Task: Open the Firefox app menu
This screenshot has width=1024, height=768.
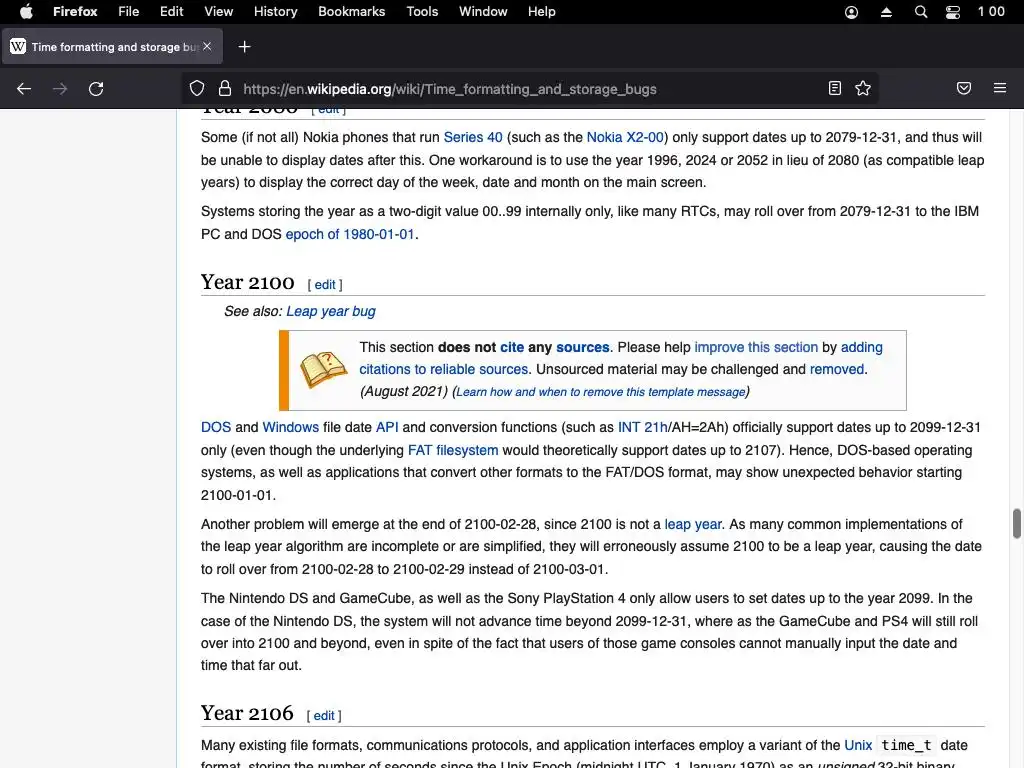Action: click(x=75, y=12)
